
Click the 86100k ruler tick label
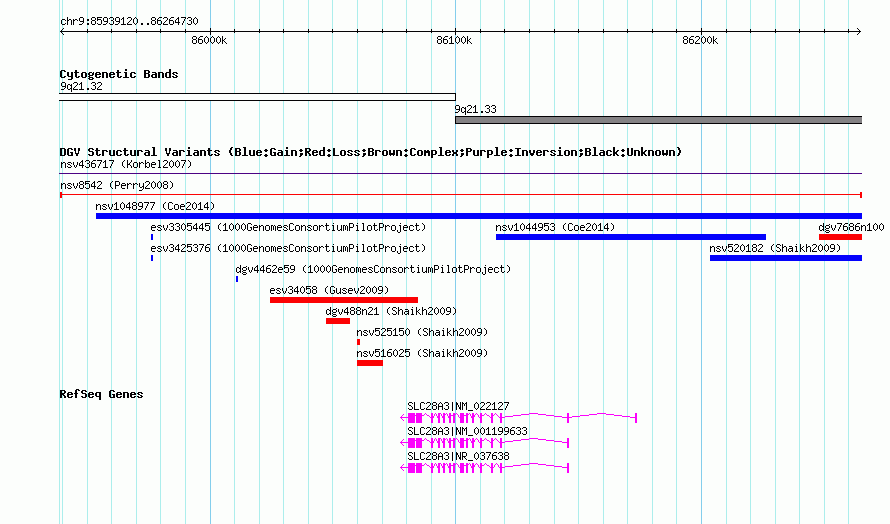tap(454, 40)
